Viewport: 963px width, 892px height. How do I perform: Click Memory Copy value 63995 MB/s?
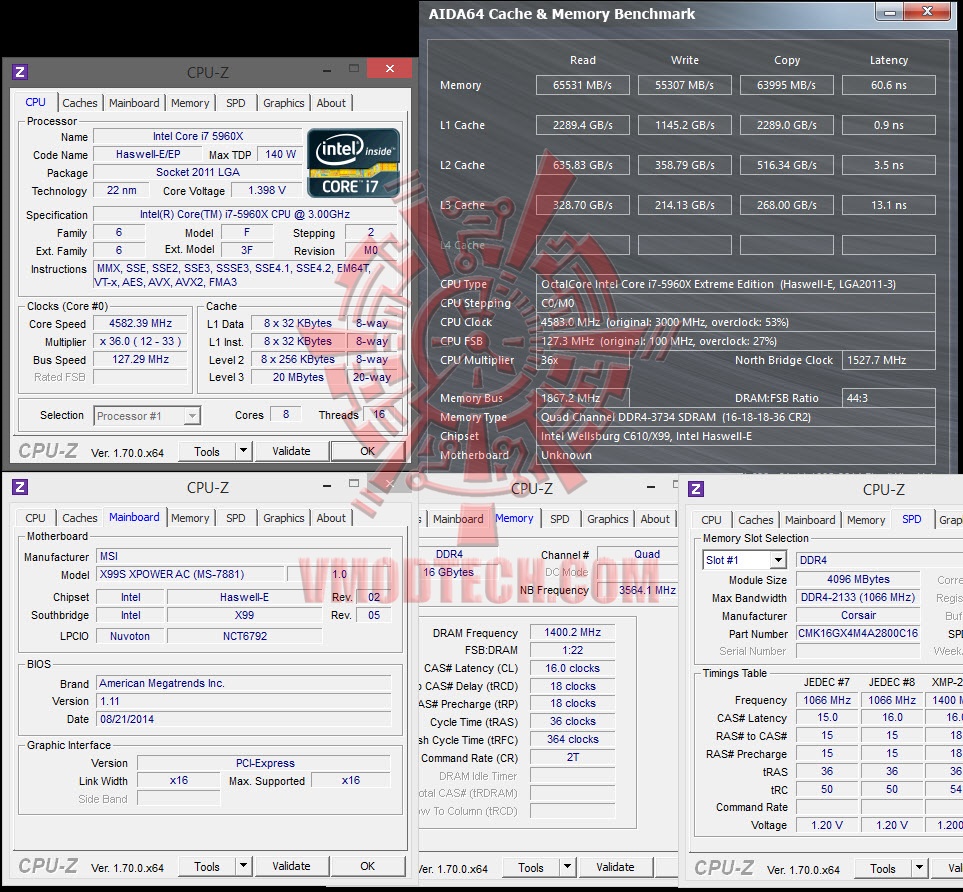pos(786,85)
